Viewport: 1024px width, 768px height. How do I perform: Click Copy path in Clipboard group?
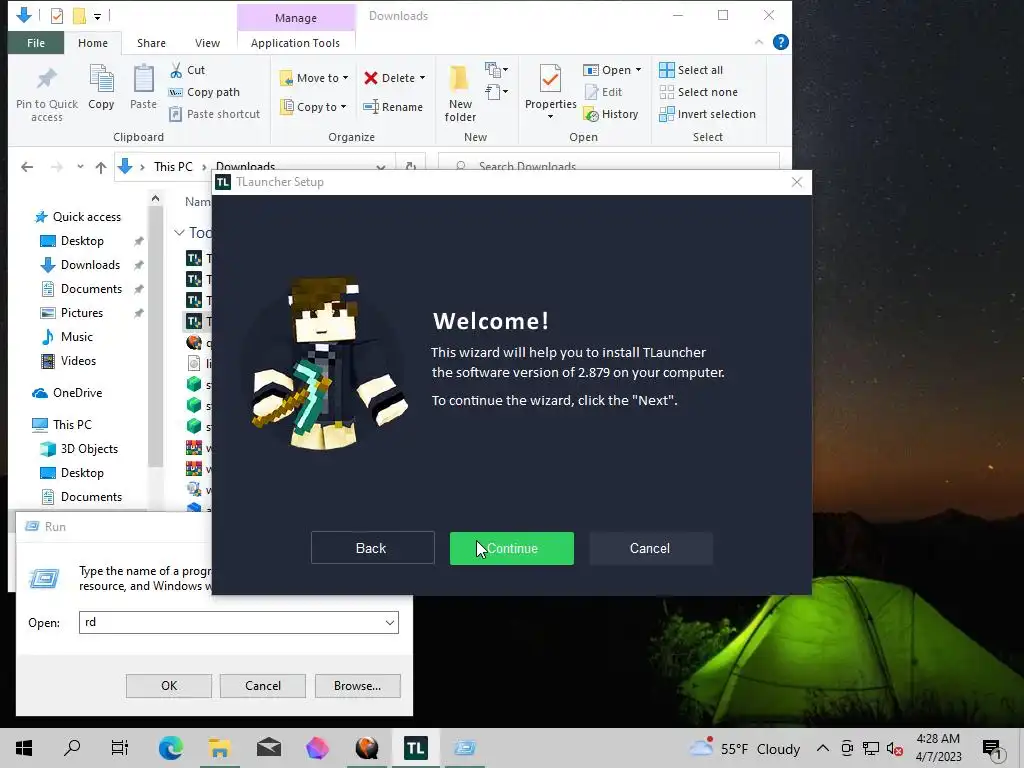coord(204,92)
